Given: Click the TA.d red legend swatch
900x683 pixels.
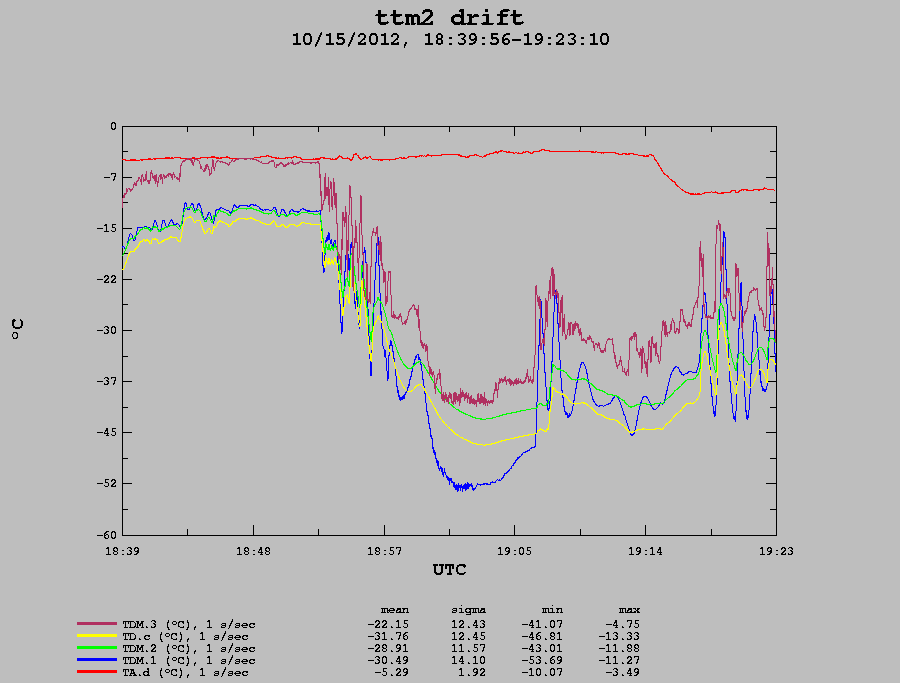Looking at the screenshot, I should click(x=97, y=672).
